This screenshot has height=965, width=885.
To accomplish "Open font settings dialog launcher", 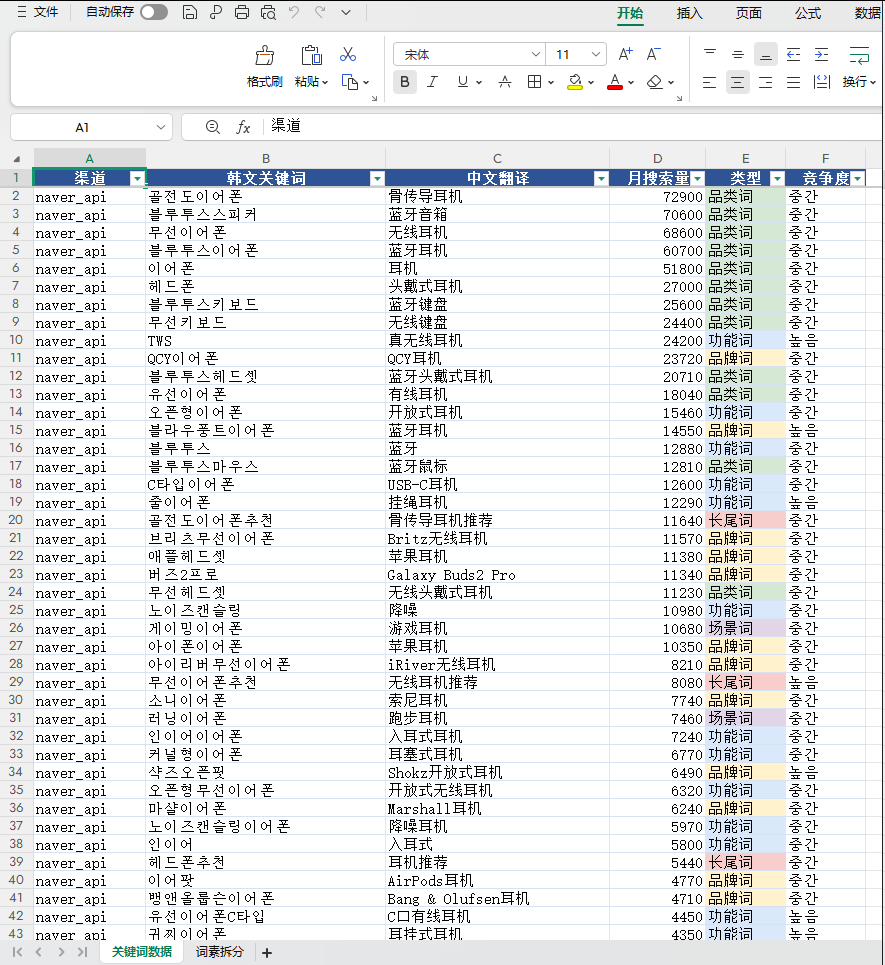I will pos(679,98).
